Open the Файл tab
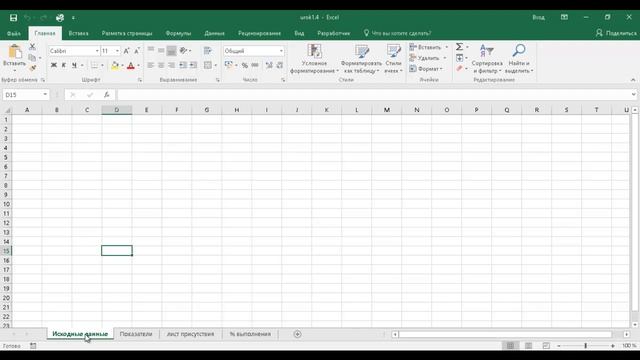 pyautogui.click(x=13, y=33)
